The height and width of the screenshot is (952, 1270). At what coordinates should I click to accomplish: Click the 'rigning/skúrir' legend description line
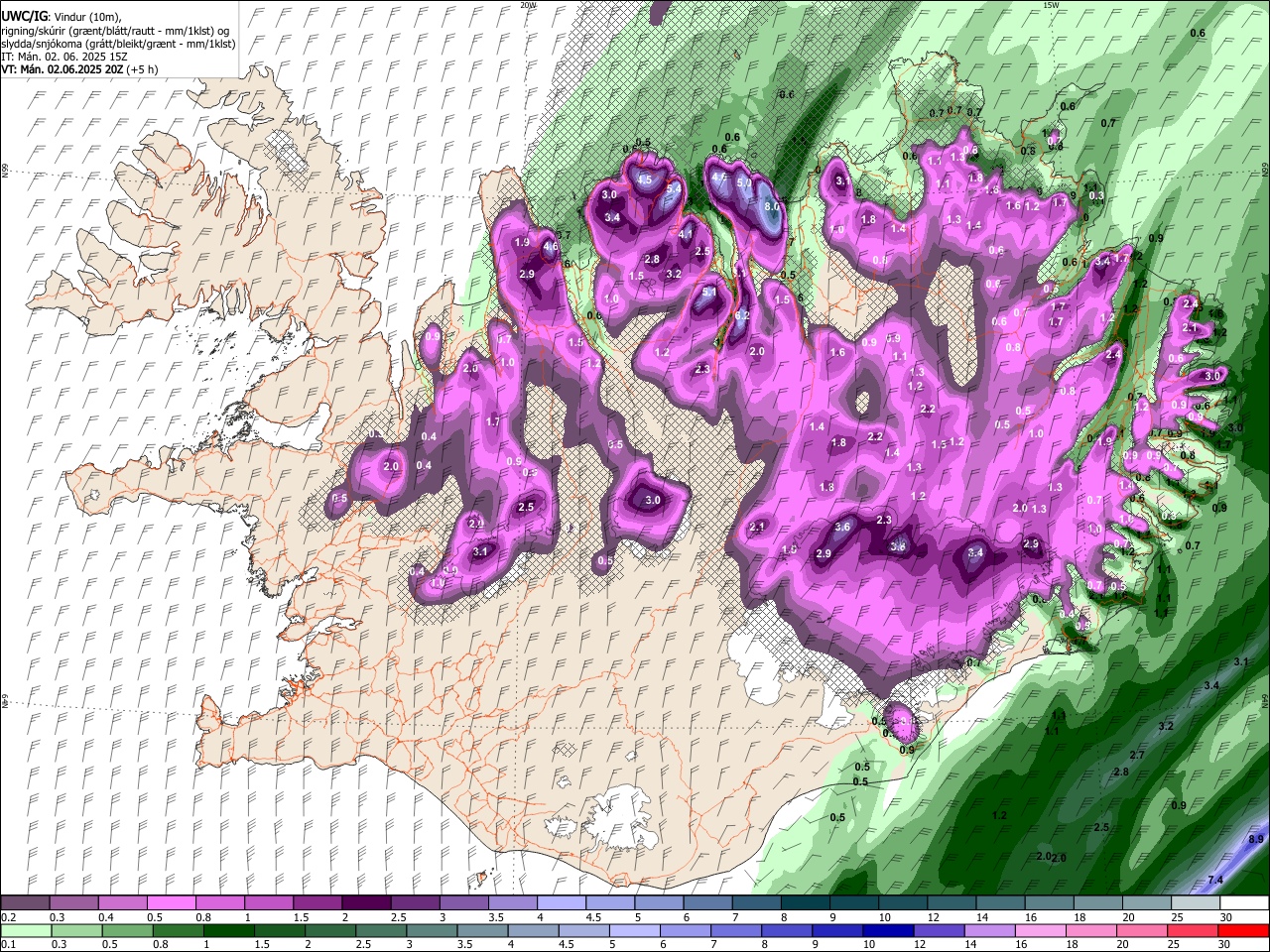click(115, 31)
